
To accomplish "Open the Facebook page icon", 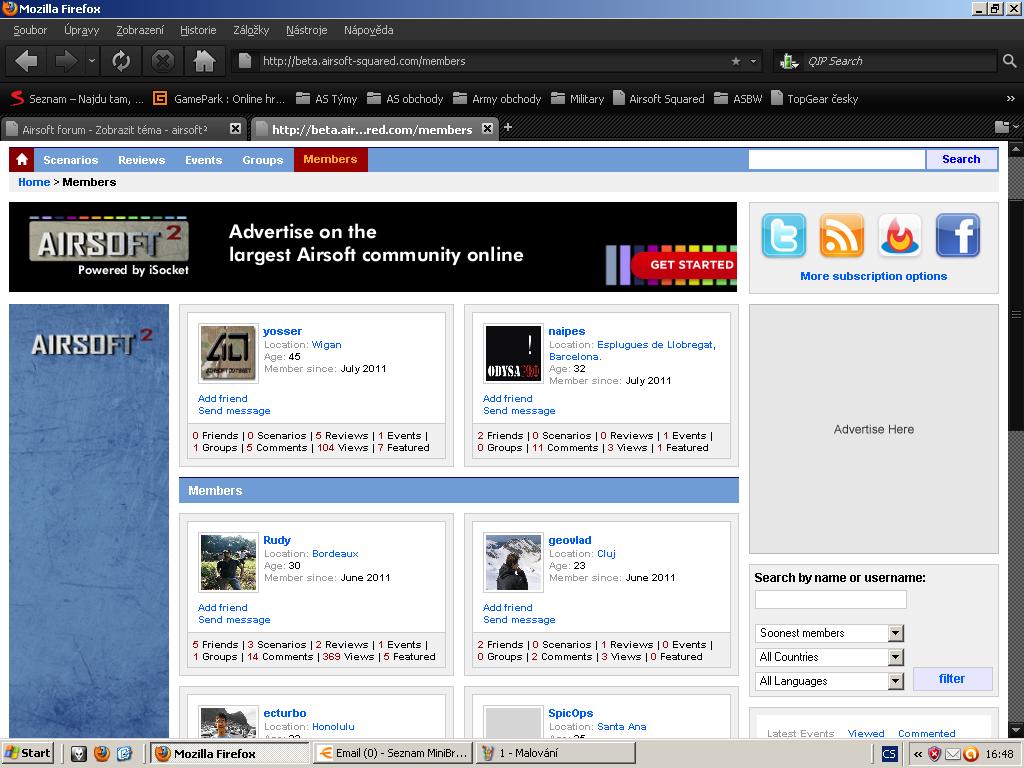I will pos(957,236).
